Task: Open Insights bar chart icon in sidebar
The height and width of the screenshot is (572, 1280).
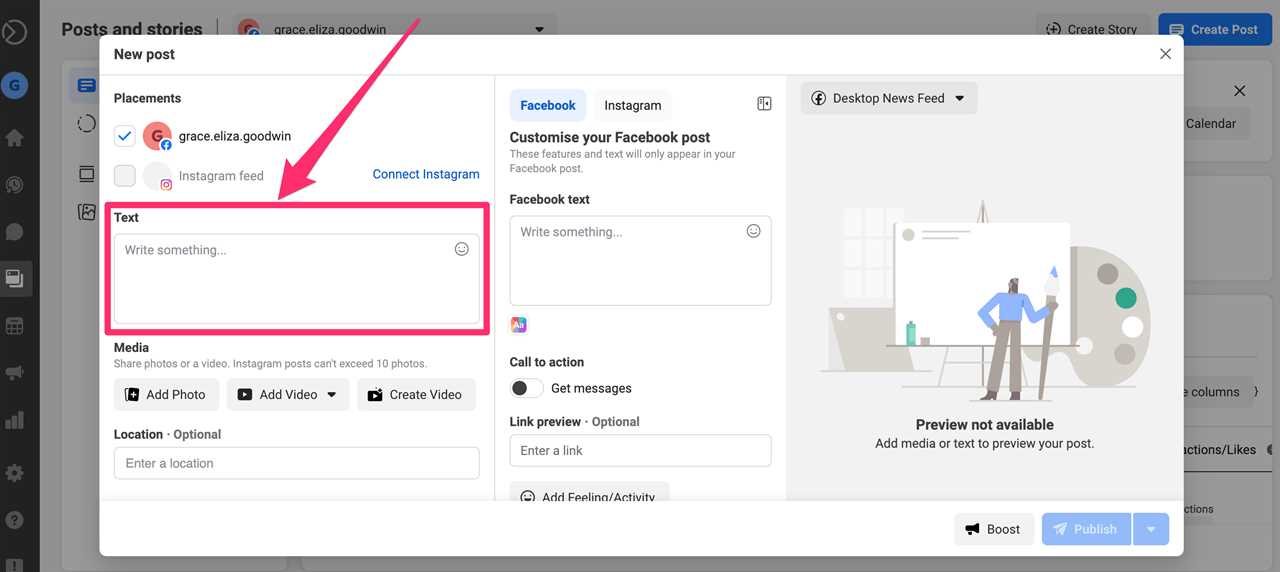Action: pyautogui.click(x=14, y=420)
